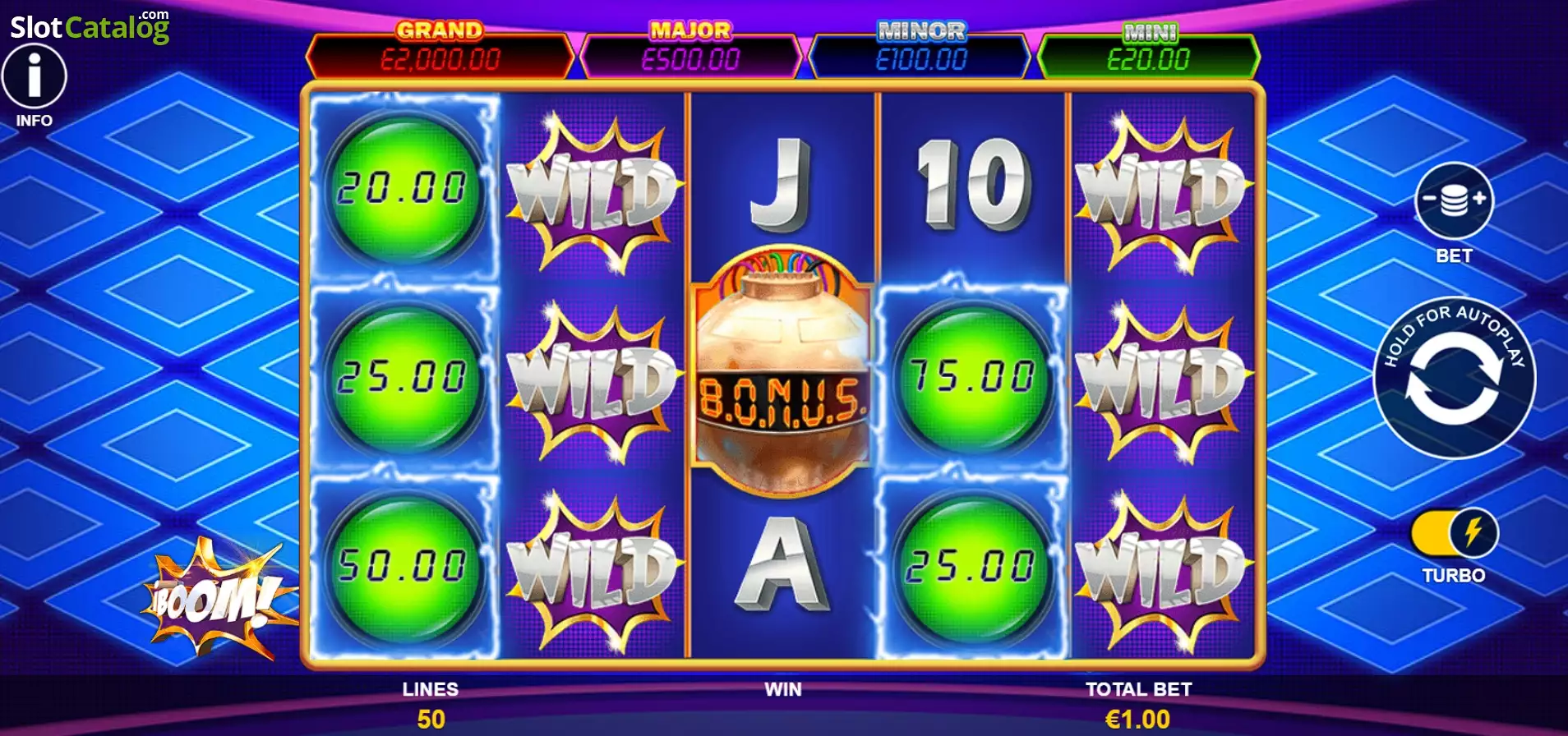Toggle the Turbo switch
The height and width of the screenshot is (736, 1568).
(x=1454, y=533)
